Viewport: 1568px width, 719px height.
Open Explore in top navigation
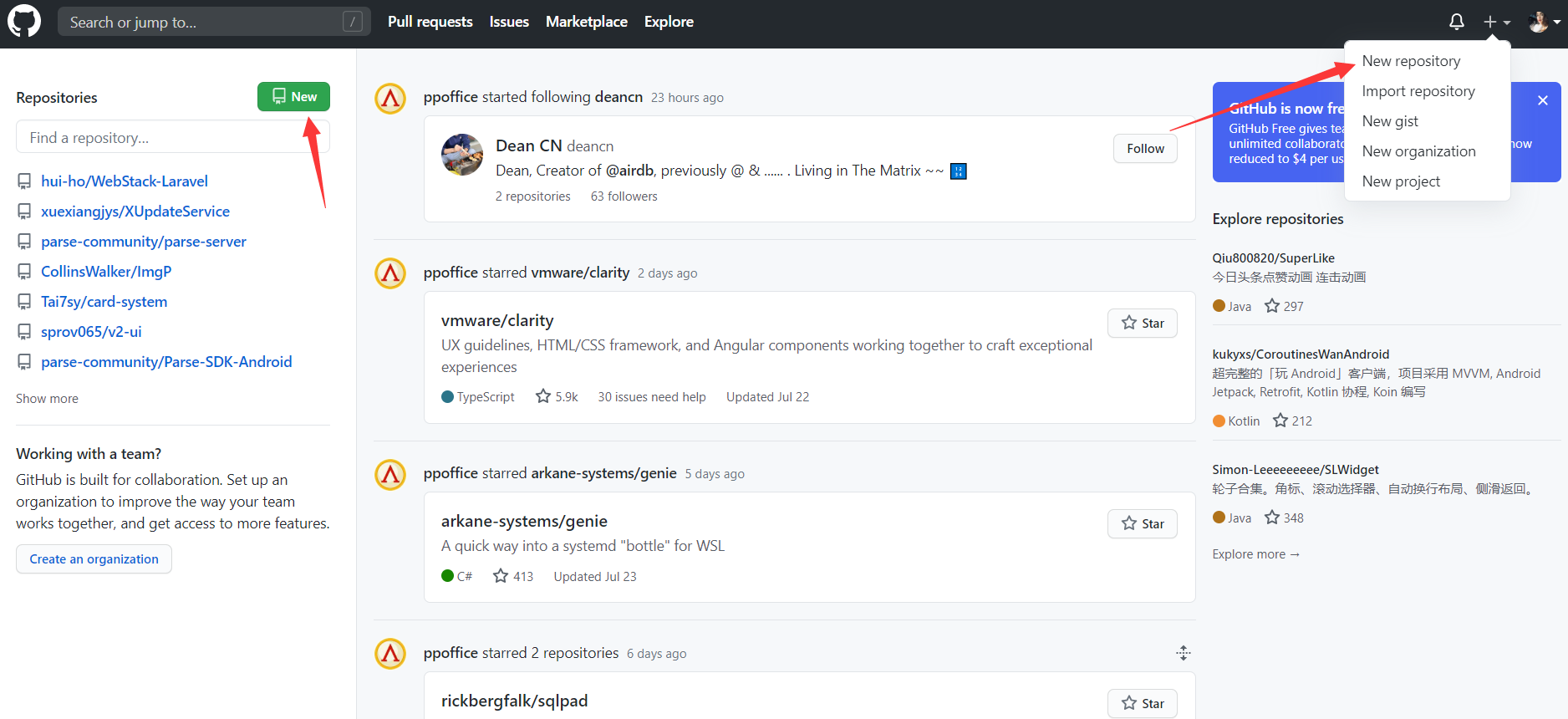click(669, 22)
